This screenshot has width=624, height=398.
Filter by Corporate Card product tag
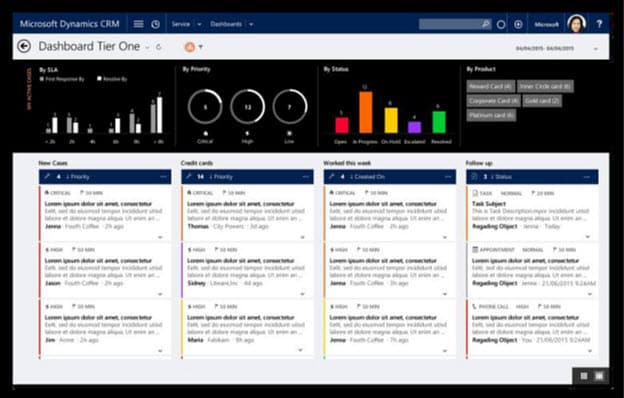(x=493, y=101)
